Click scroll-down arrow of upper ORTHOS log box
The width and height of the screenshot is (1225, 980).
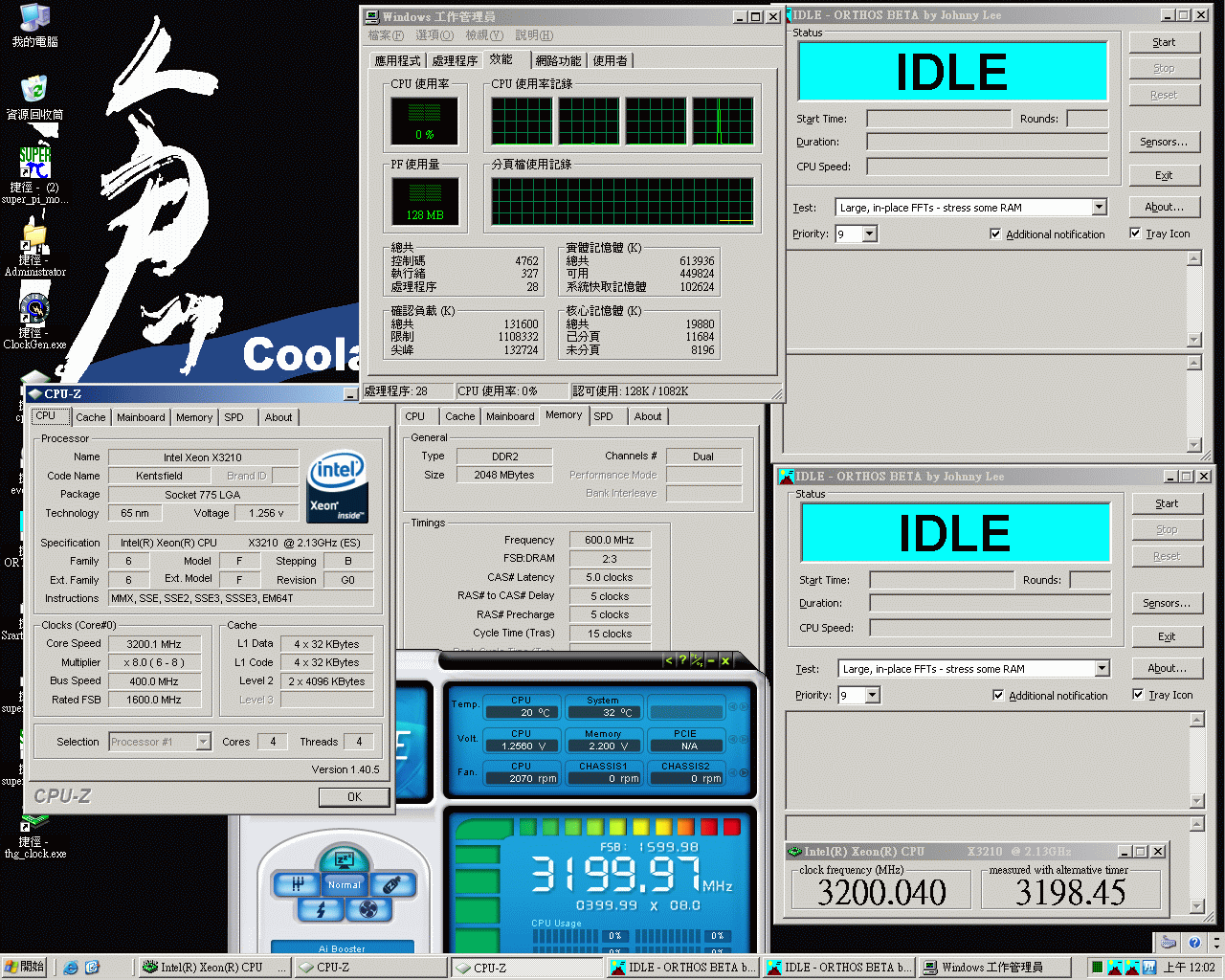coord(1193,340)
